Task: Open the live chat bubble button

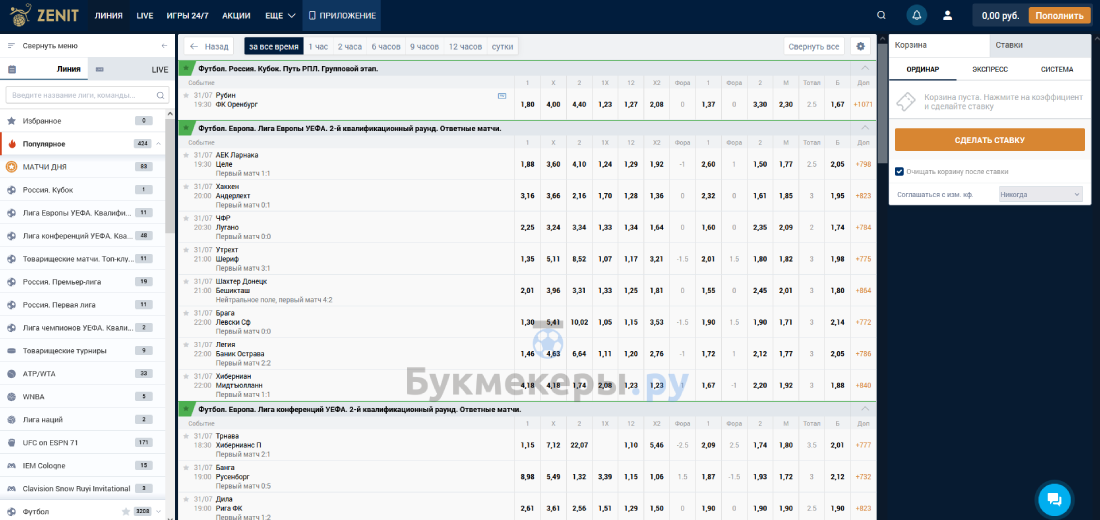Action: [1054, 499]
